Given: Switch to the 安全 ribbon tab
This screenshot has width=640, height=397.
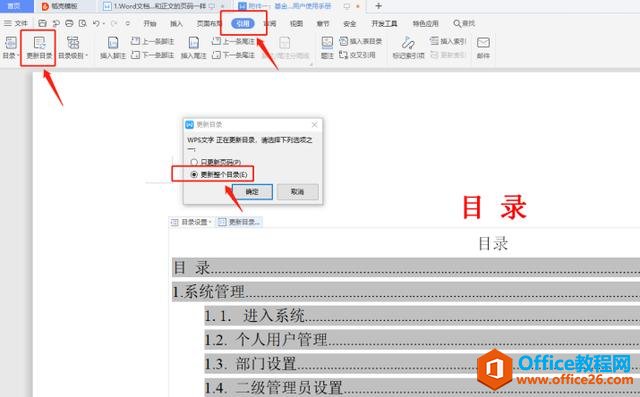Looking at the screenshot, I should tap(349, 23).
